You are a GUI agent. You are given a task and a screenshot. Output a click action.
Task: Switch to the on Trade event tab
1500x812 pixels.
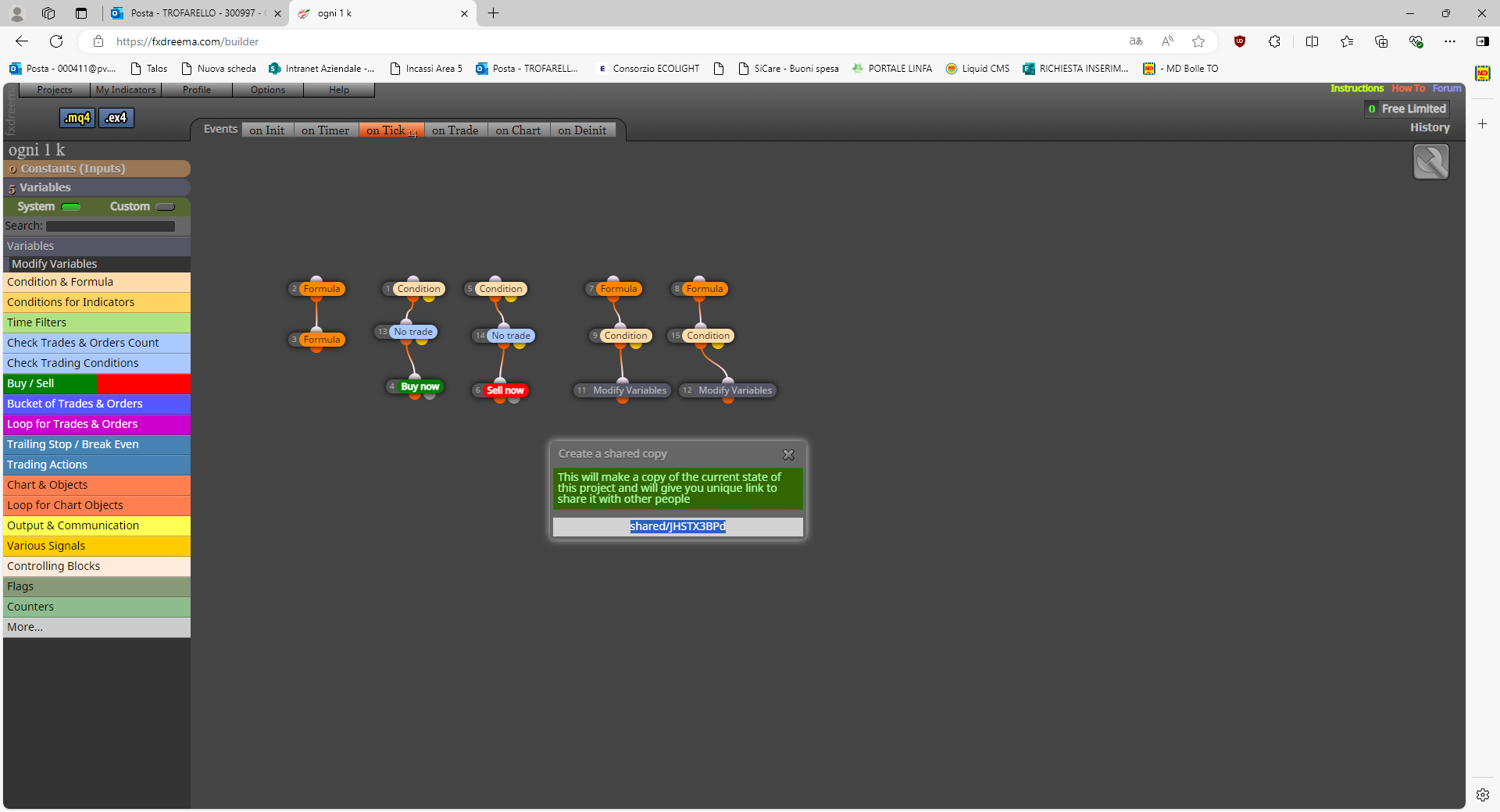[x=455, y=130]
